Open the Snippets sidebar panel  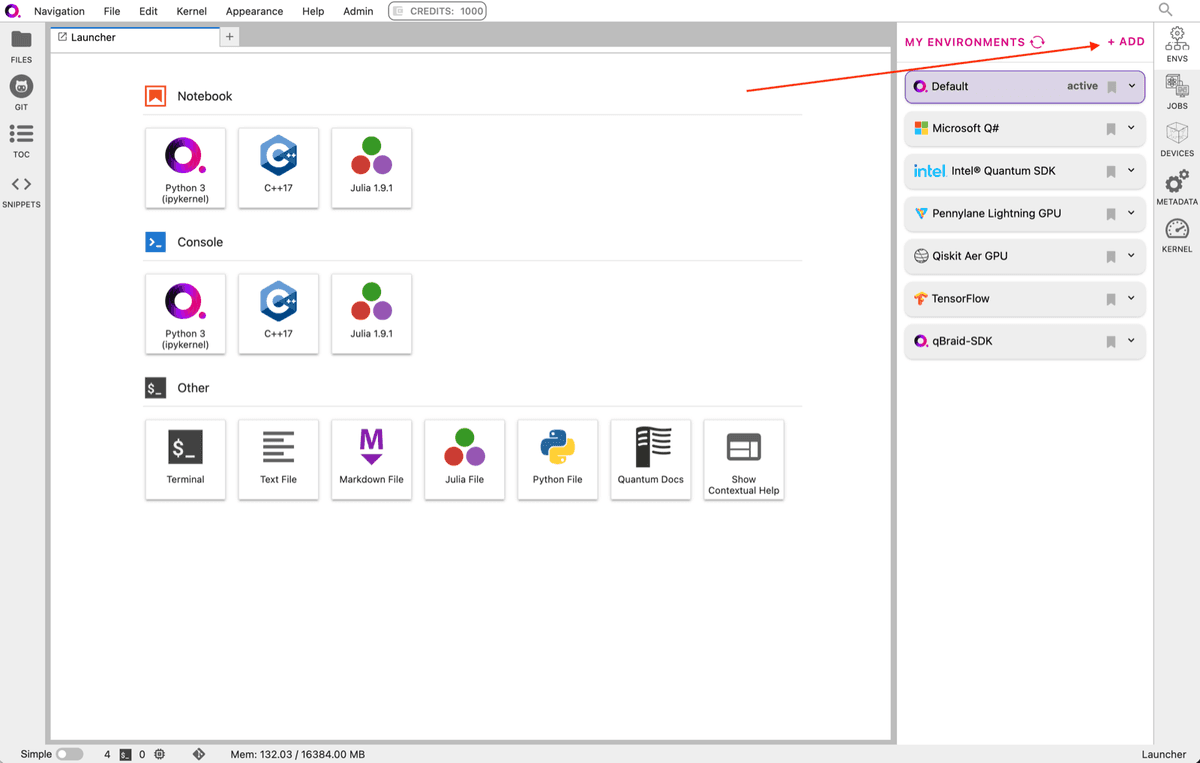point(21,190)
